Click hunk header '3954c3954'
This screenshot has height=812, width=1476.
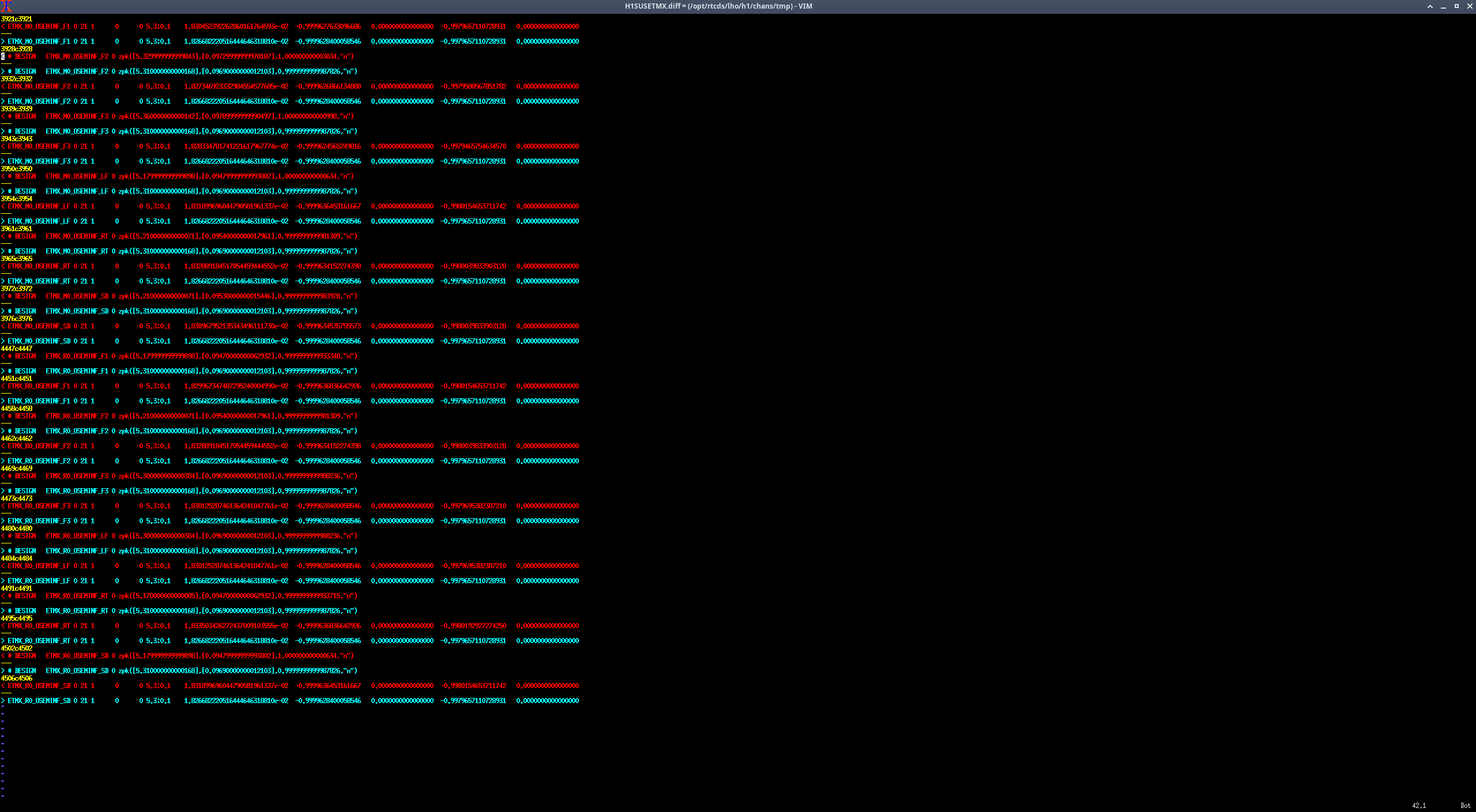[x=17, y=199]
